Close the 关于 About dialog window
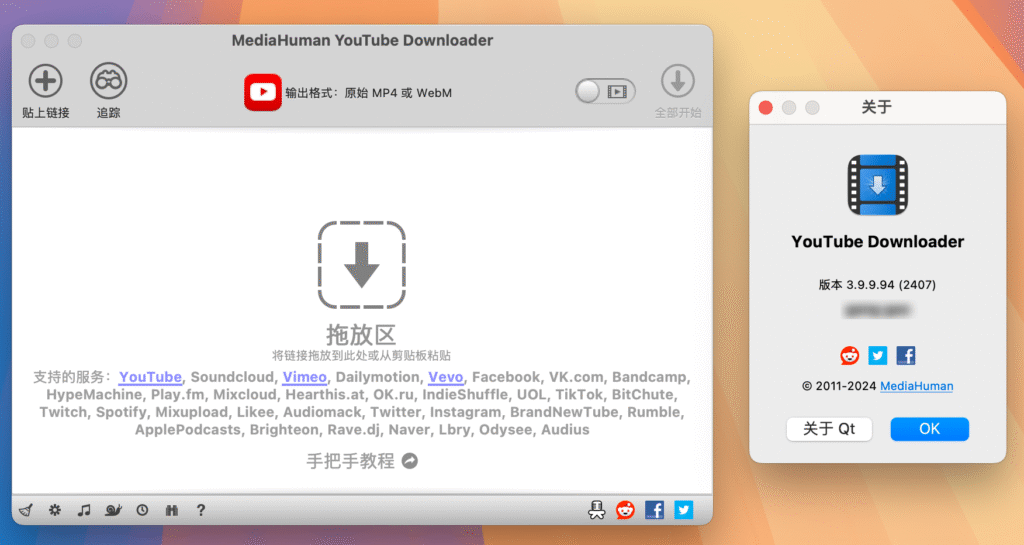Screen dimensions: 1024x545 click(766, 108)
